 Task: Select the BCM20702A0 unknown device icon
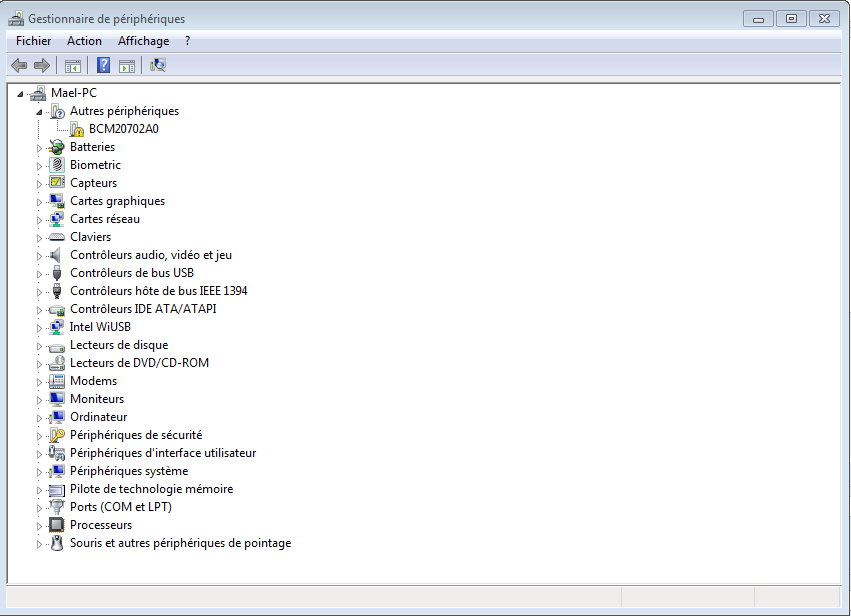pos(76,128)
